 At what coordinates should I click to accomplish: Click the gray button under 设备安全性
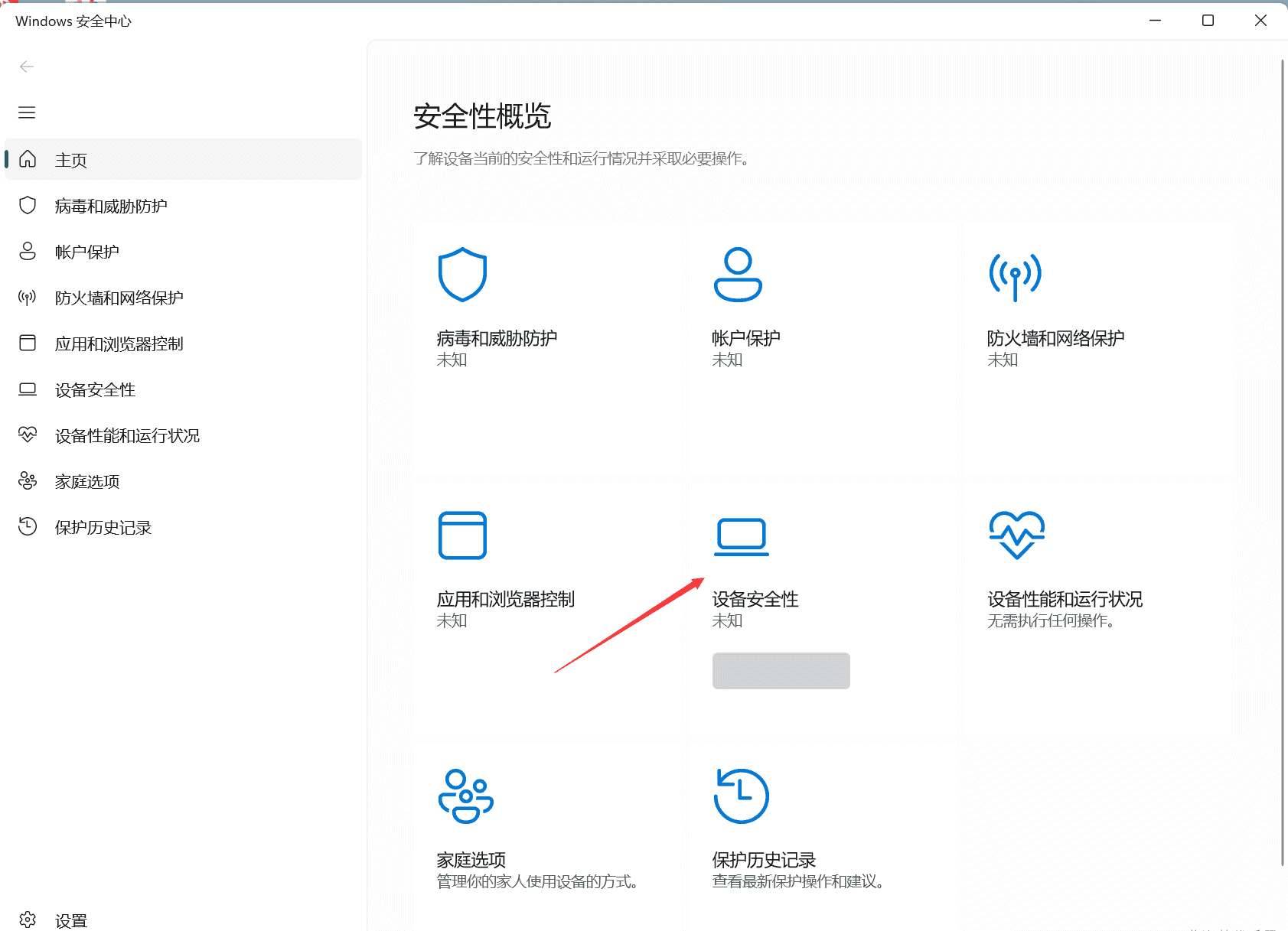tap(781, 671)
